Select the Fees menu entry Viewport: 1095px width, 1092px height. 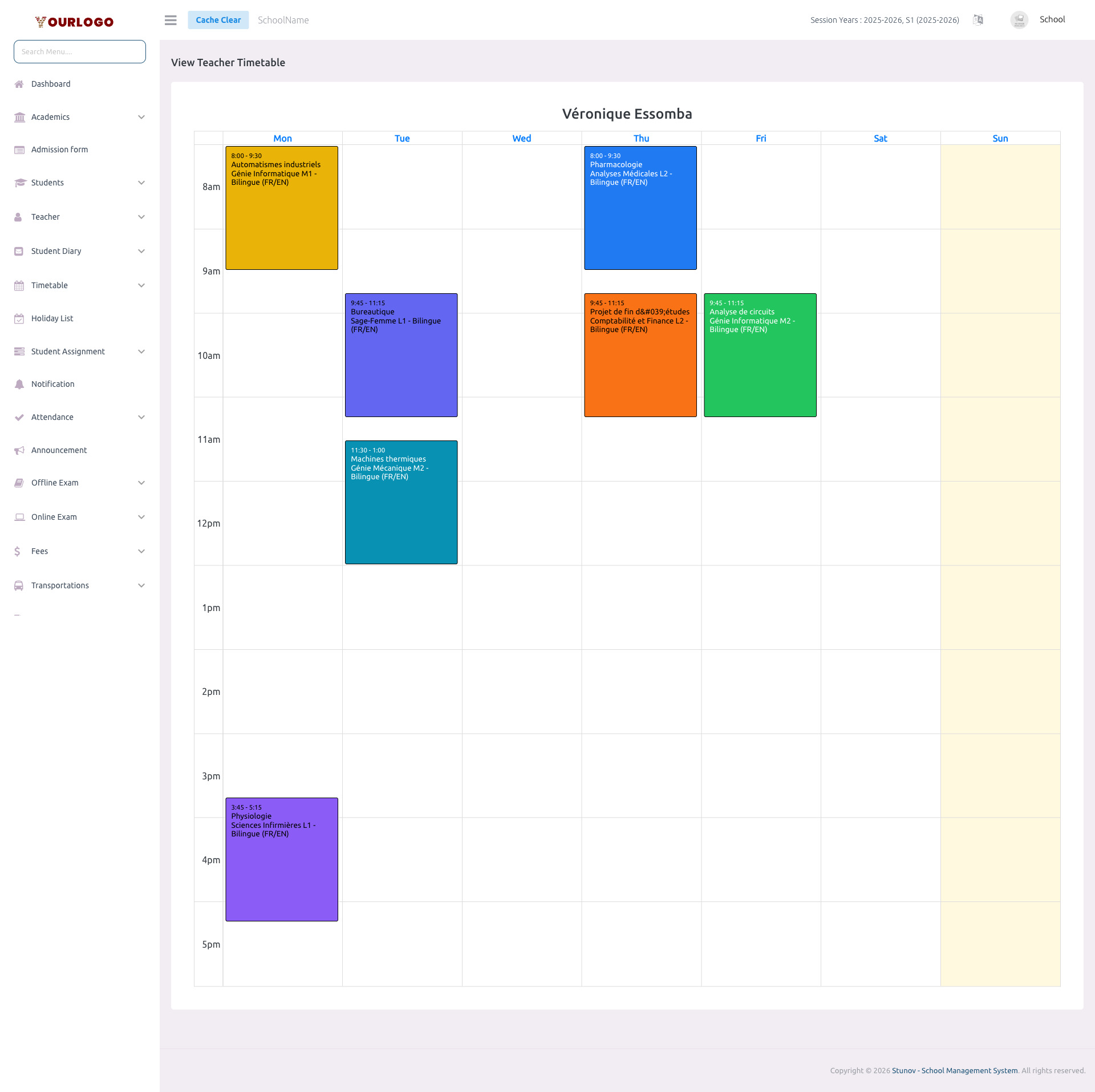click(39, 551)
